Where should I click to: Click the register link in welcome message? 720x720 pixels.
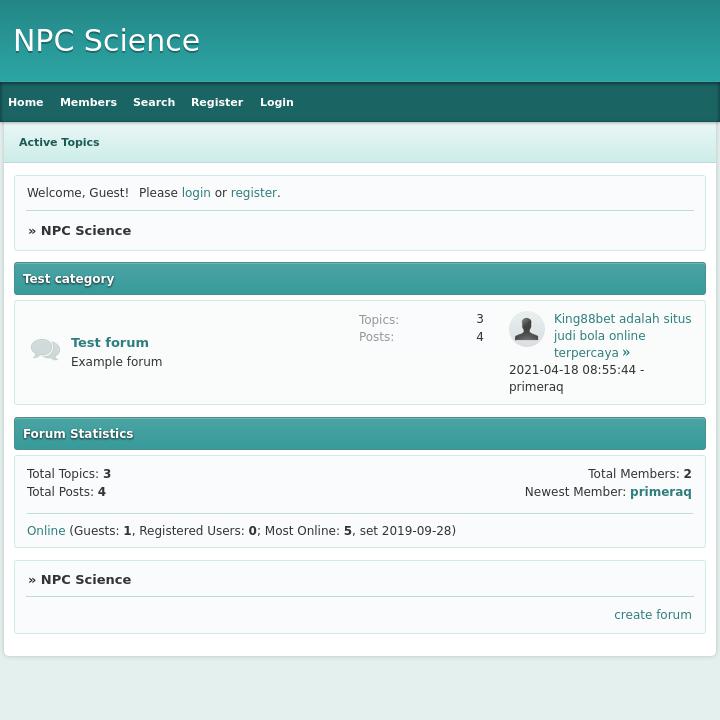coord(254,193)
